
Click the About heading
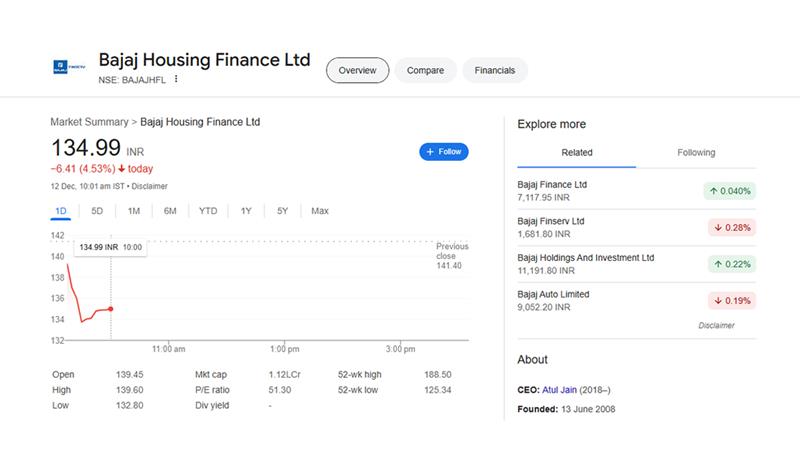[532, 359]
